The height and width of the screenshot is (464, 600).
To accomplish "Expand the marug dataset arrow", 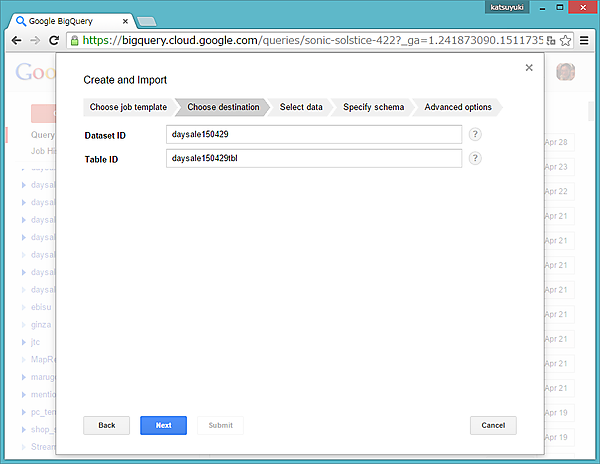I will point(24,377).
